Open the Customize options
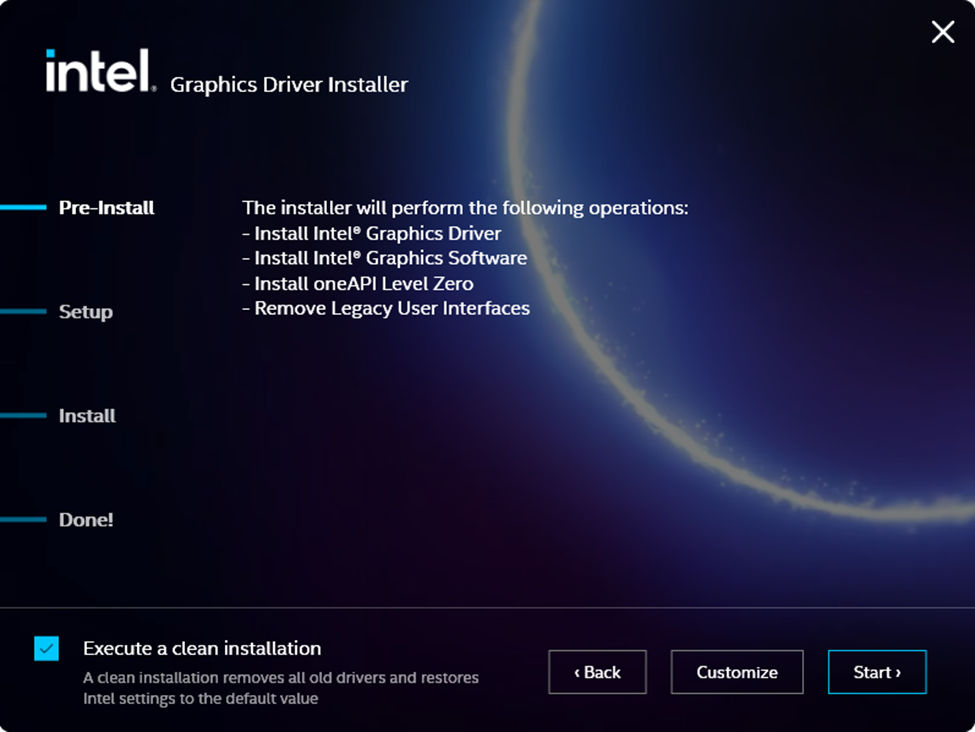The image size is (975, 732). point(737,672)
